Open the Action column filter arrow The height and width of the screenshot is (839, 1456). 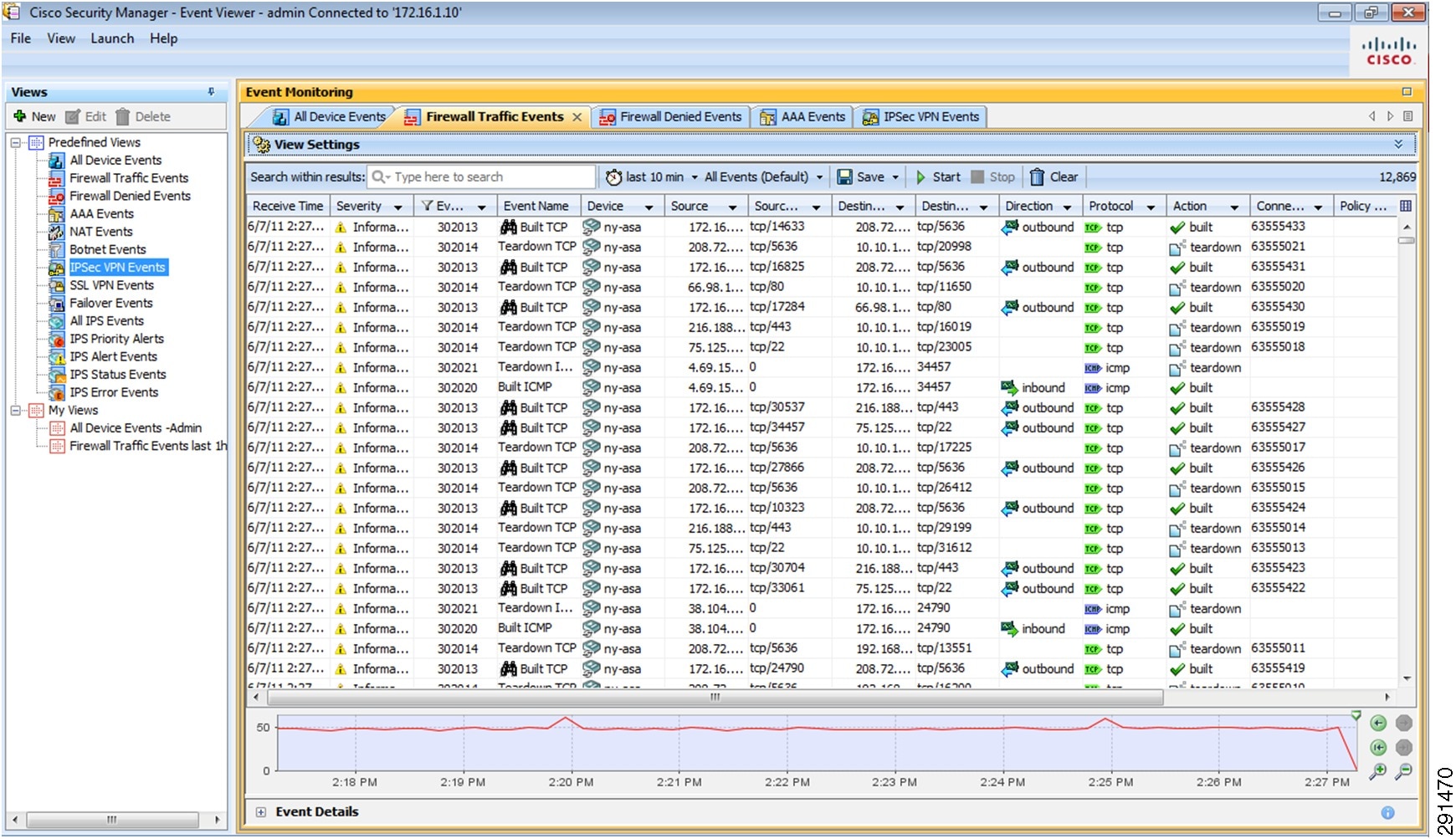[1234, 207]
